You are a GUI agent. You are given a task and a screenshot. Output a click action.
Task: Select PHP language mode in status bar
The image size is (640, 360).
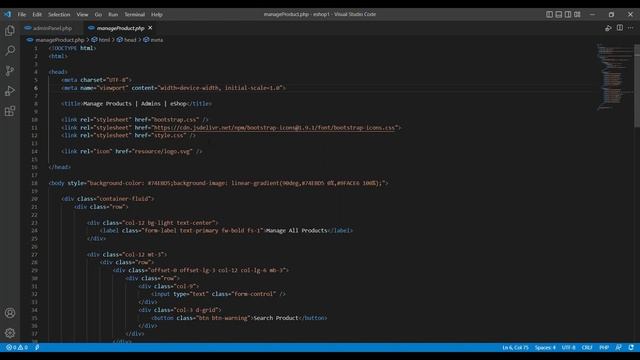[x=604, y=347]
